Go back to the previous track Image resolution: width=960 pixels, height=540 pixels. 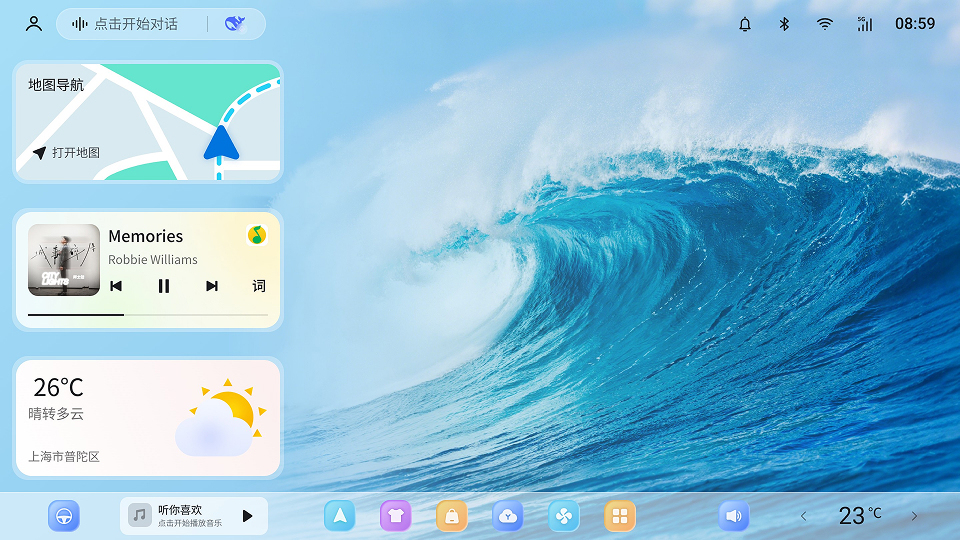click(116, 286)
